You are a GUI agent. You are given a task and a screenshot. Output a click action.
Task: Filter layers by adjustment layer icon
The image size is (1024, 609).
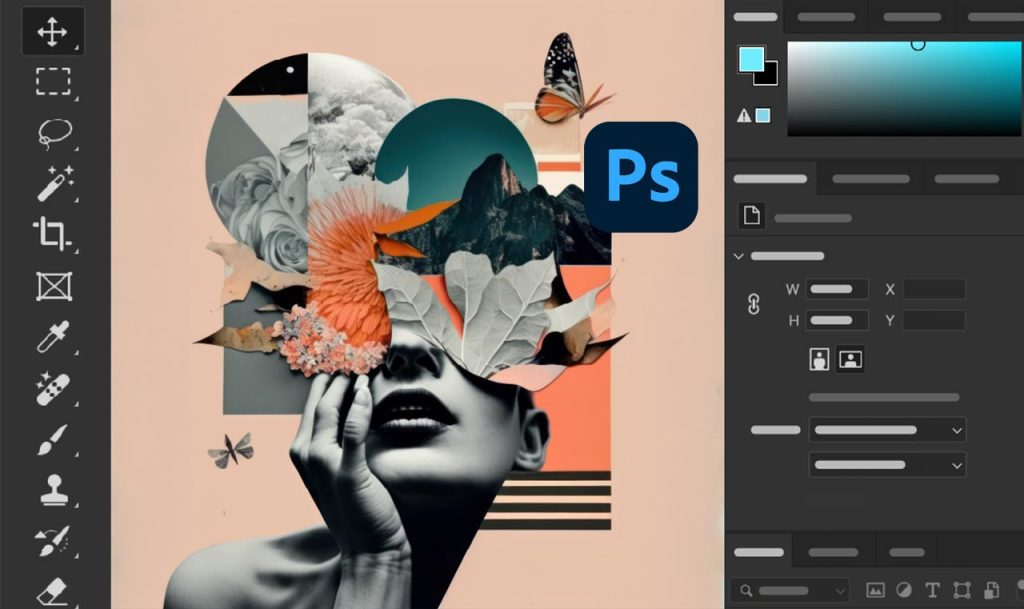pyautogui.click(x=904, y=590)
